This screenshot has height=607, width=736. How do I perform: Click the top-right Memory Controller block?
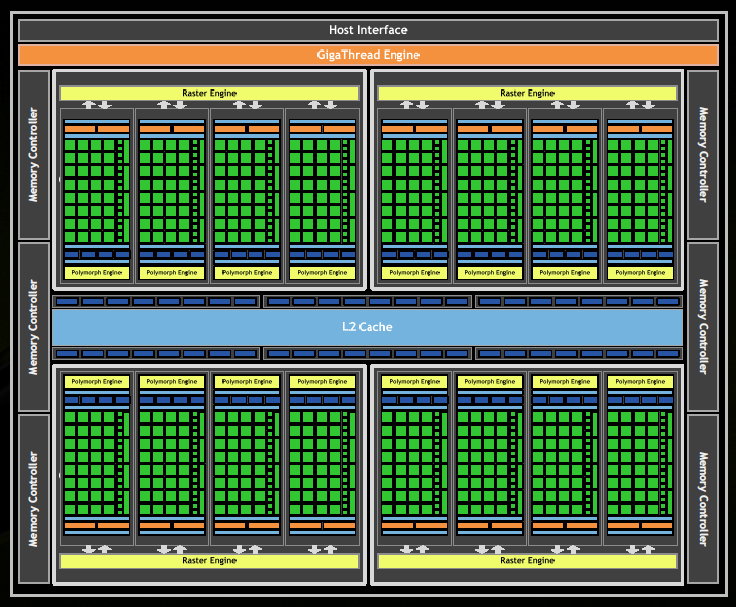click(x=702, y=154)
